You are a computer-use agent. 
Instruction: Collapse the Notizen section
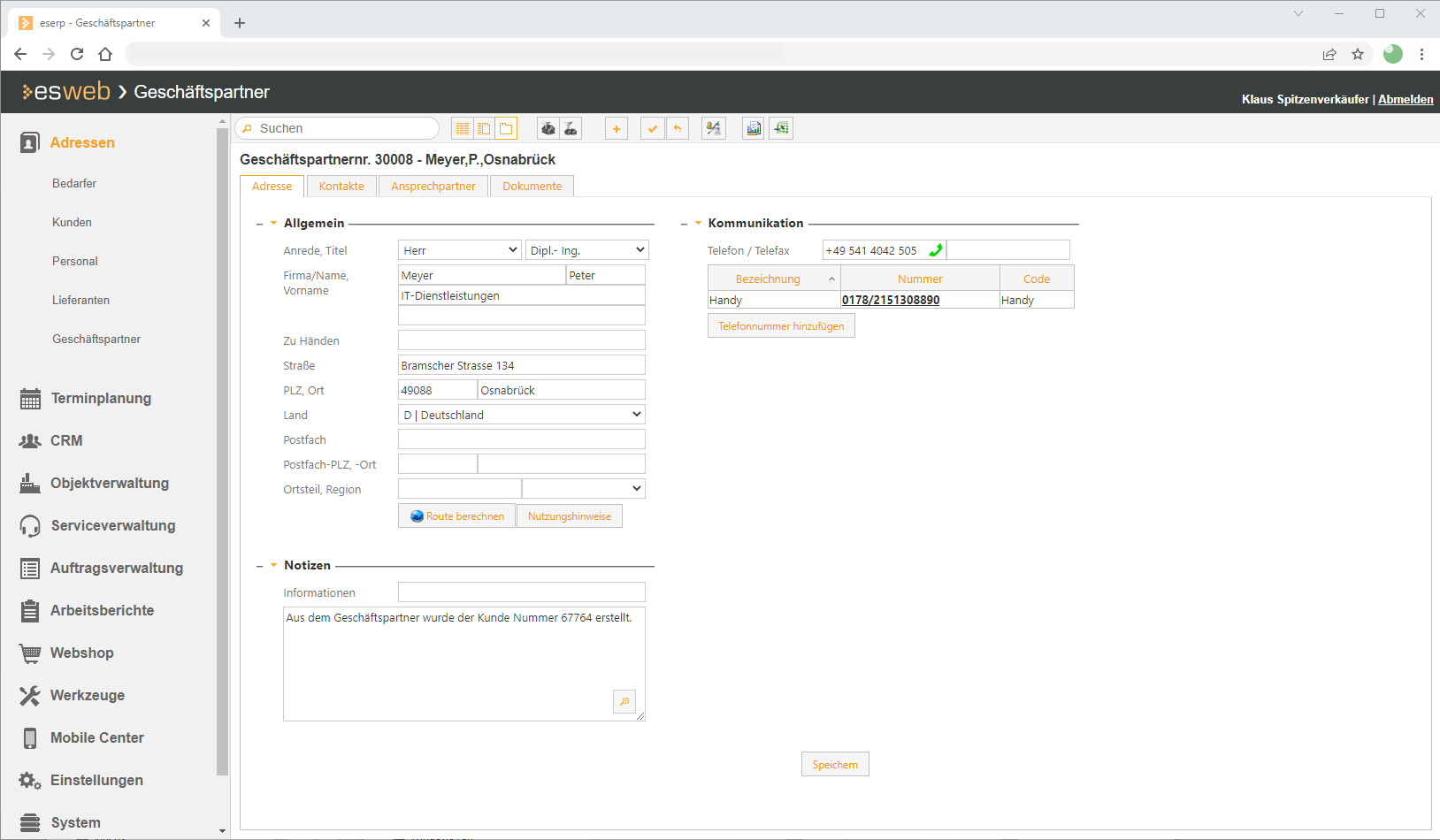(x=273, y=565)
